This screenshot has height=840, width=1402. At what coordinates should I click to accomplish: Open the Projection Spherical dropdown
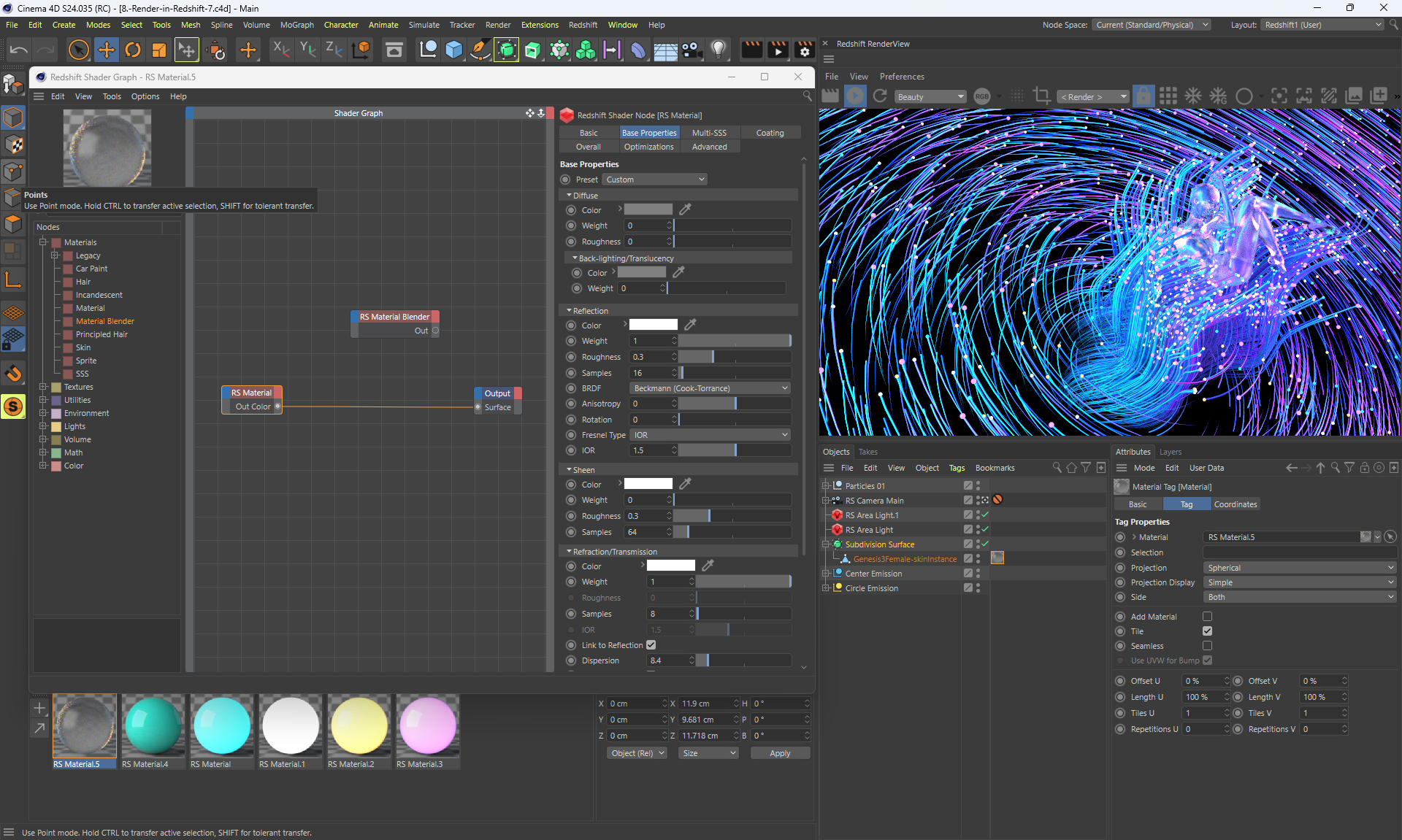click(1299, 568)
